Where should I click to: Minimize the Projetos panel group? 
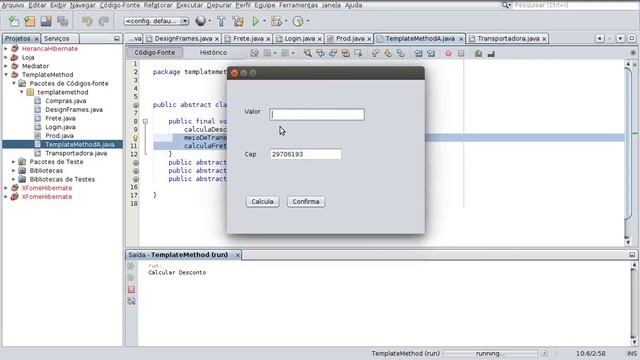coord(117,38)
